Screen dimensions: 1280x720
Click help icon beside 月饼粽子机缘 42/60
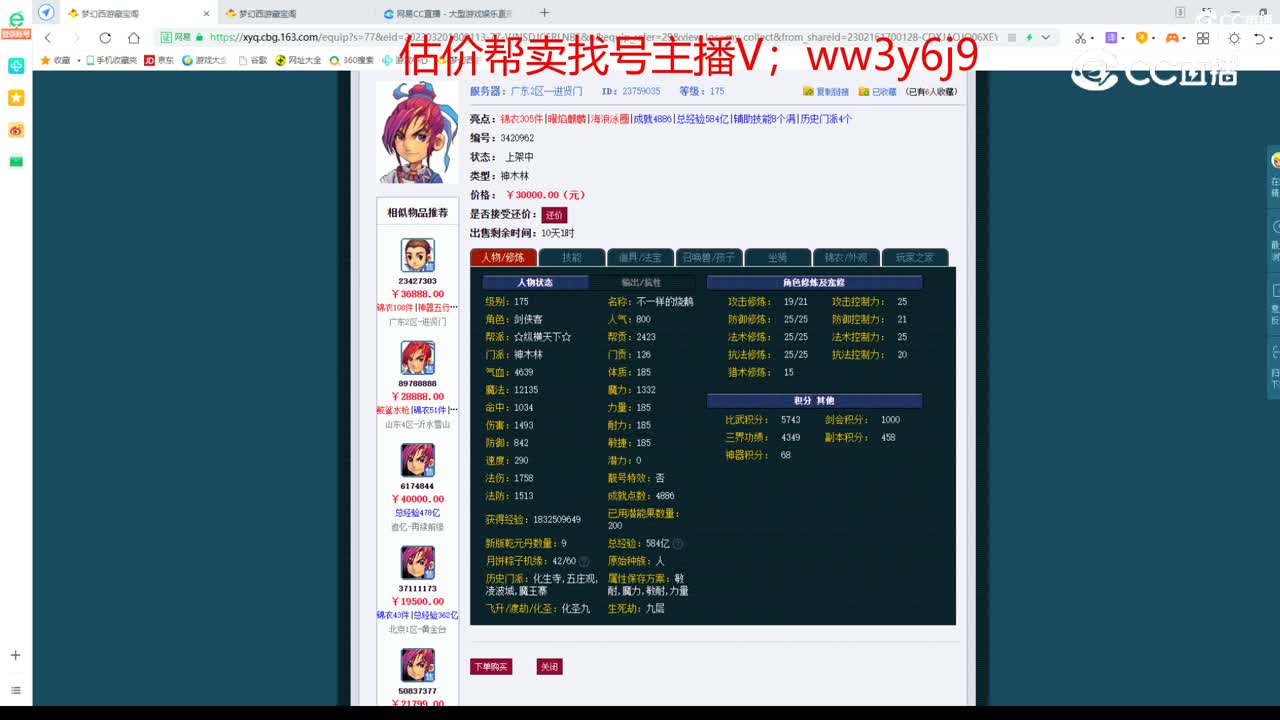point(584,562)
